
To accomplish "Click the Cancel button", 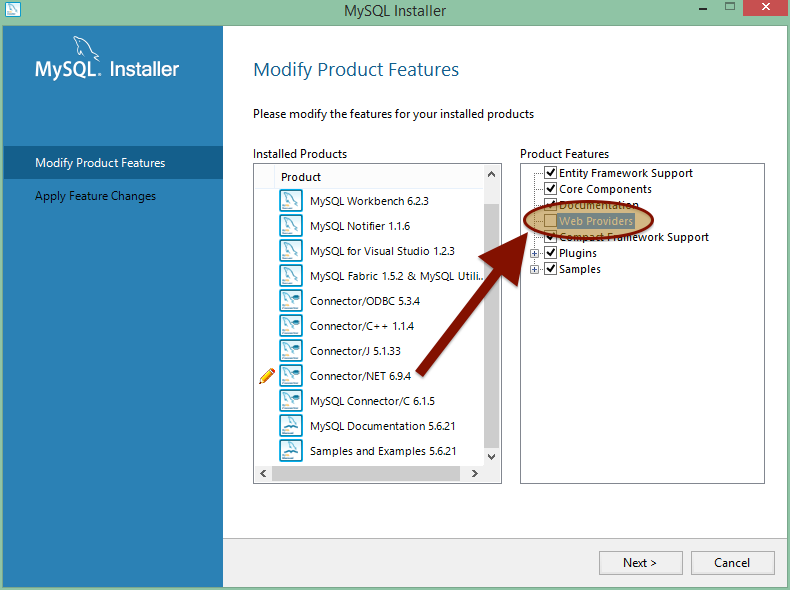I will coord(732,563).
